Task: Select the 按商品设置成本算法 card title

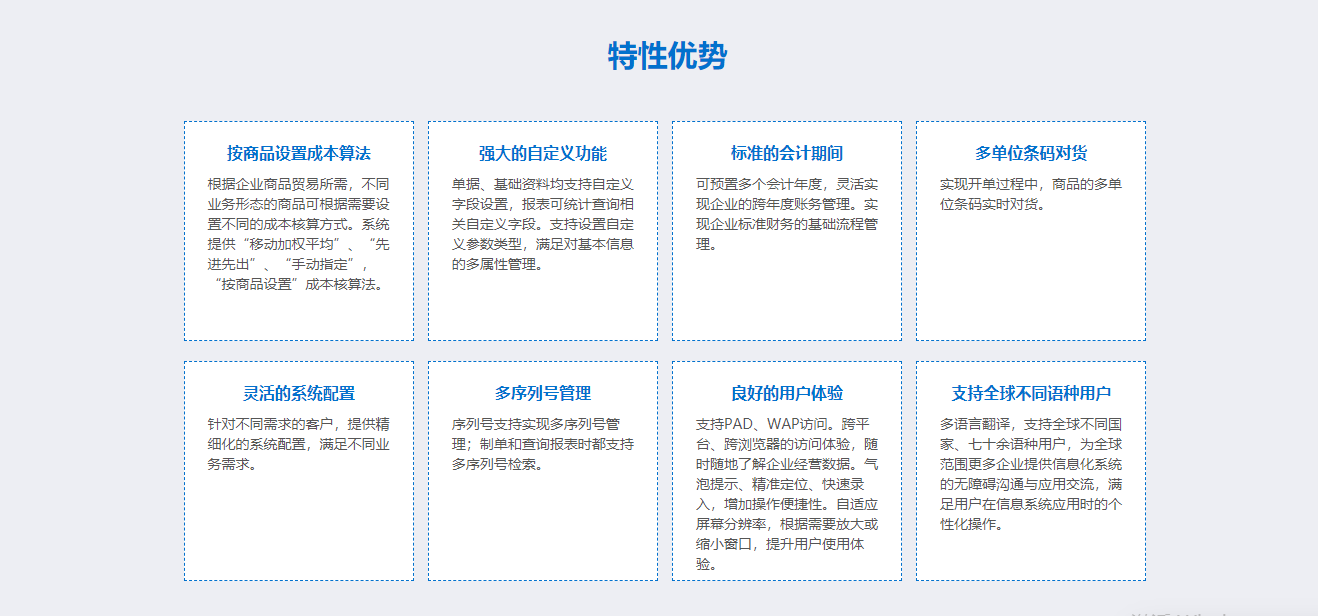Action: click(x=298, y=153)
